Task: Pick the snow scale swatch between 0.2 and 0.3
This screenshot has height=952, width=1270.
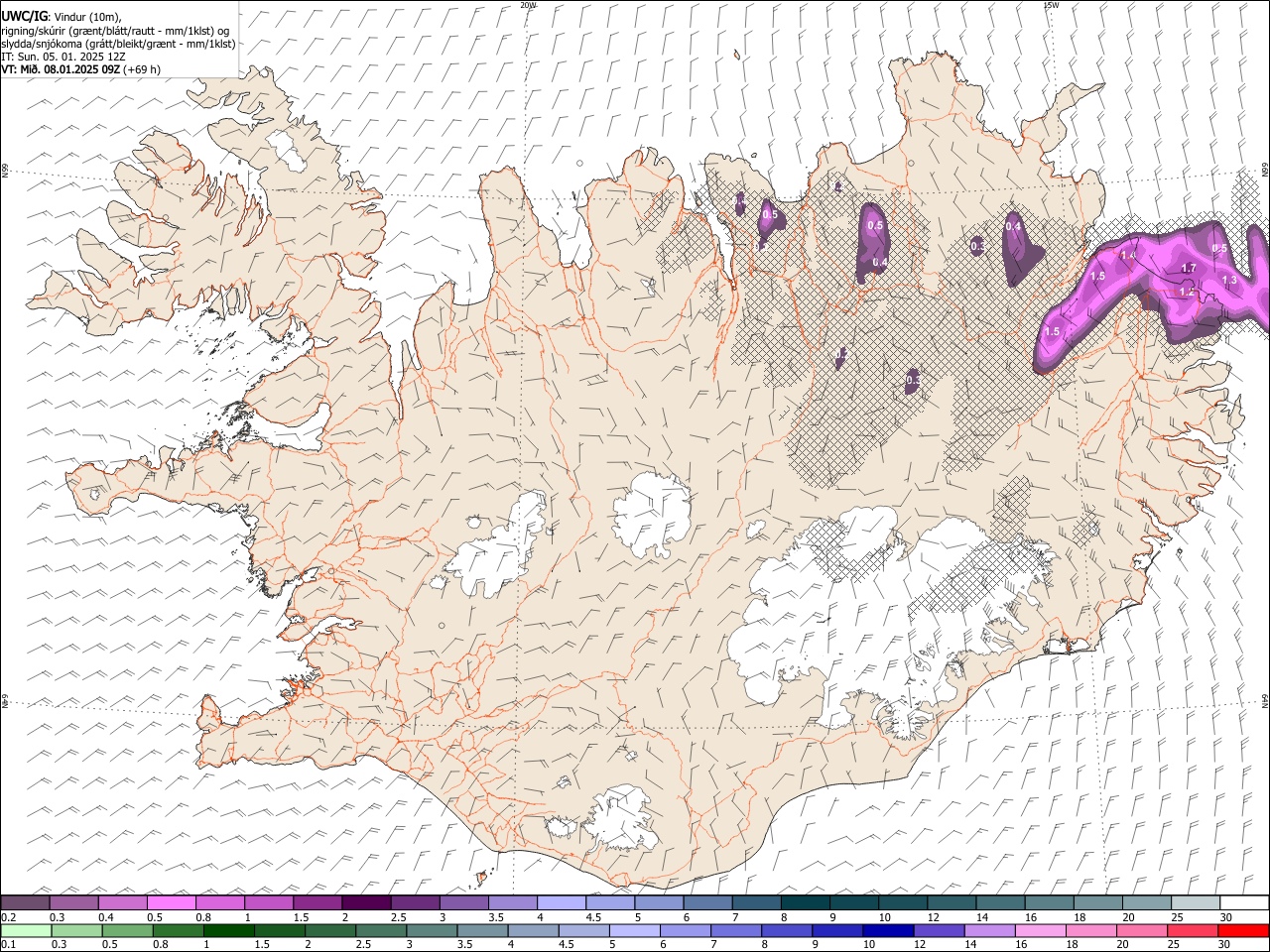Action: point(25,902)
